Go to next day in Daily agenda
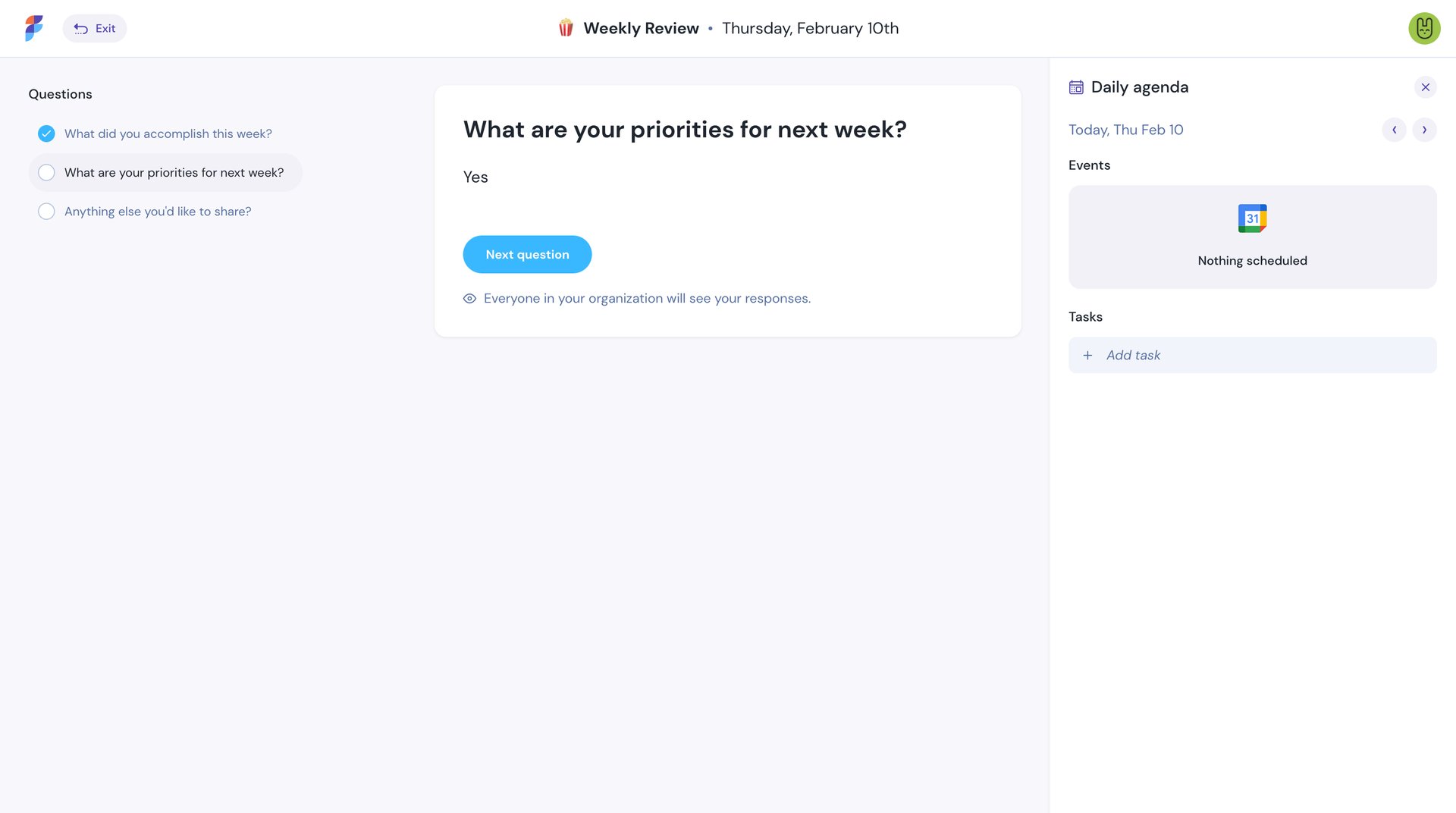The width and height of the screenshot is (1456, 813). click(1425, 130)
